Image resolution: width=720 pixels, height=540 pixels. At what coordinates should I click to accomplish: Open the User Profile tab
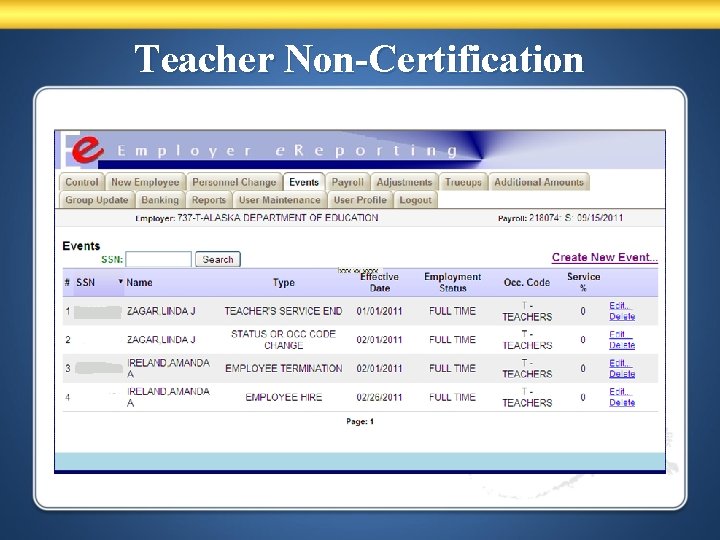[x=360, y=200]
